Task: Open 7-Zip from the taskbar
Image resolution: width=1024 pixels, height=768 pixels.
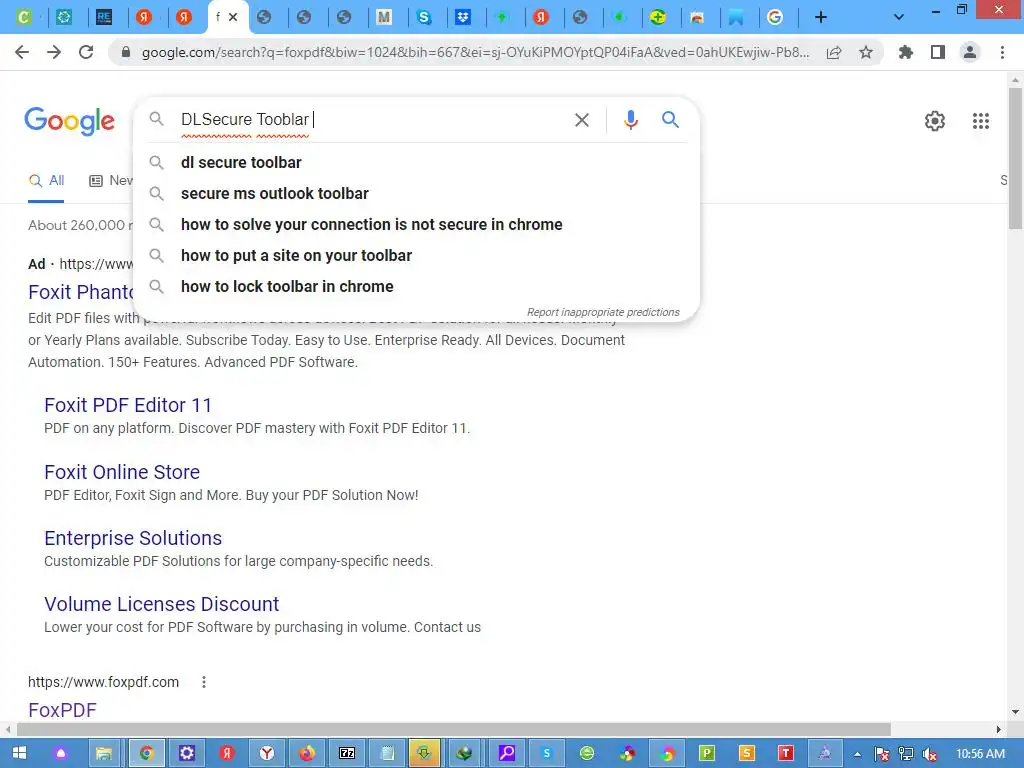Action: [x=347, y=753]
